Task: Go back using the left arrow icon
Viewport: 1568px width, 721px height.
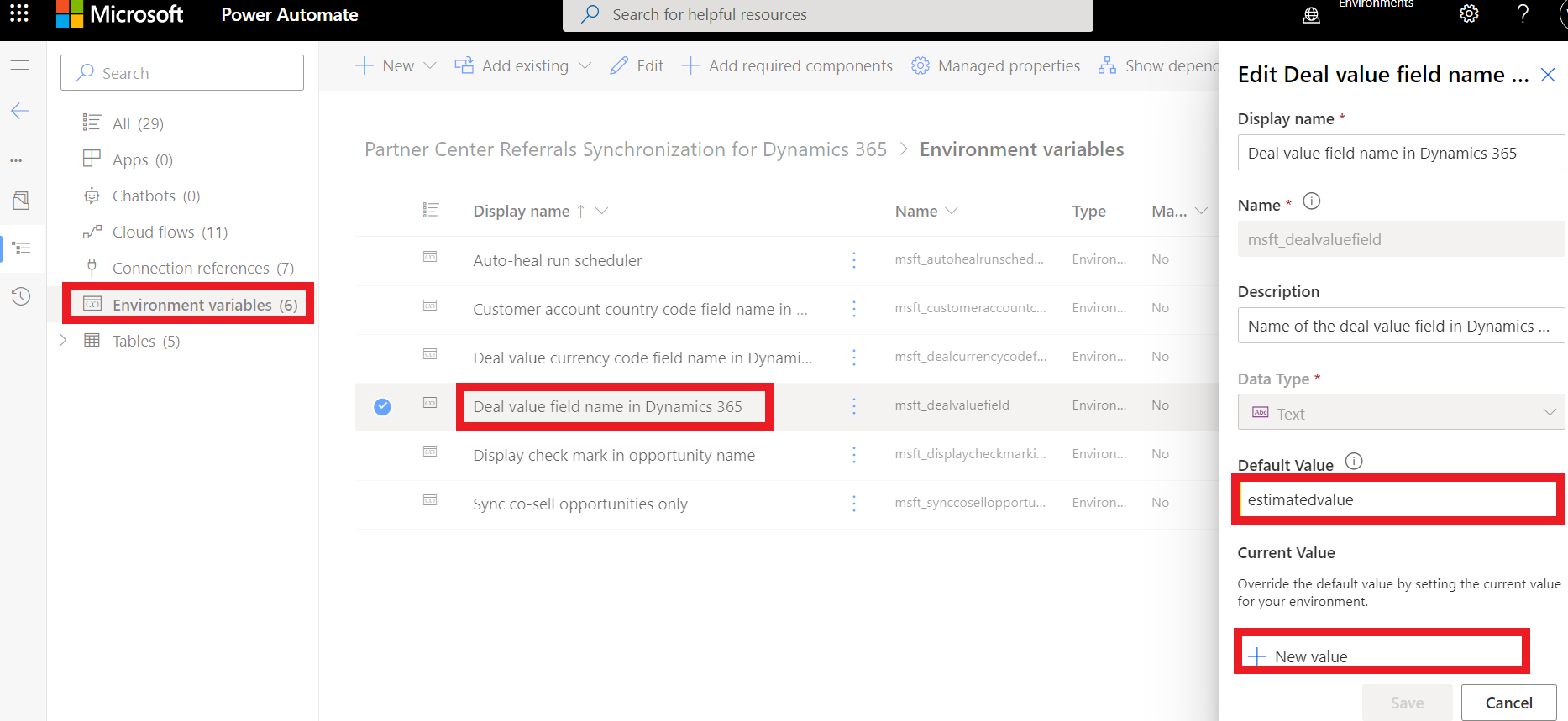Action: pos(20,111)
